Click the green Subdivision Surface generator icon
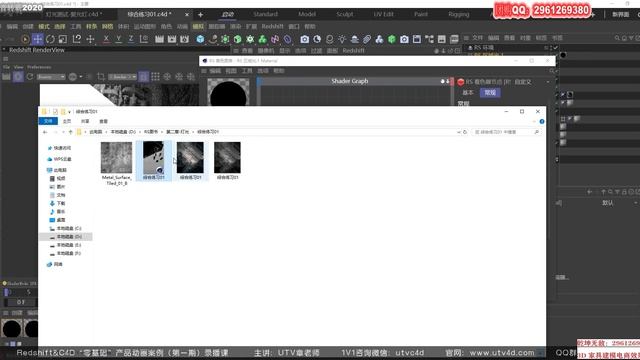The height and width of the screenshot is (360, 640). point(225,39)
